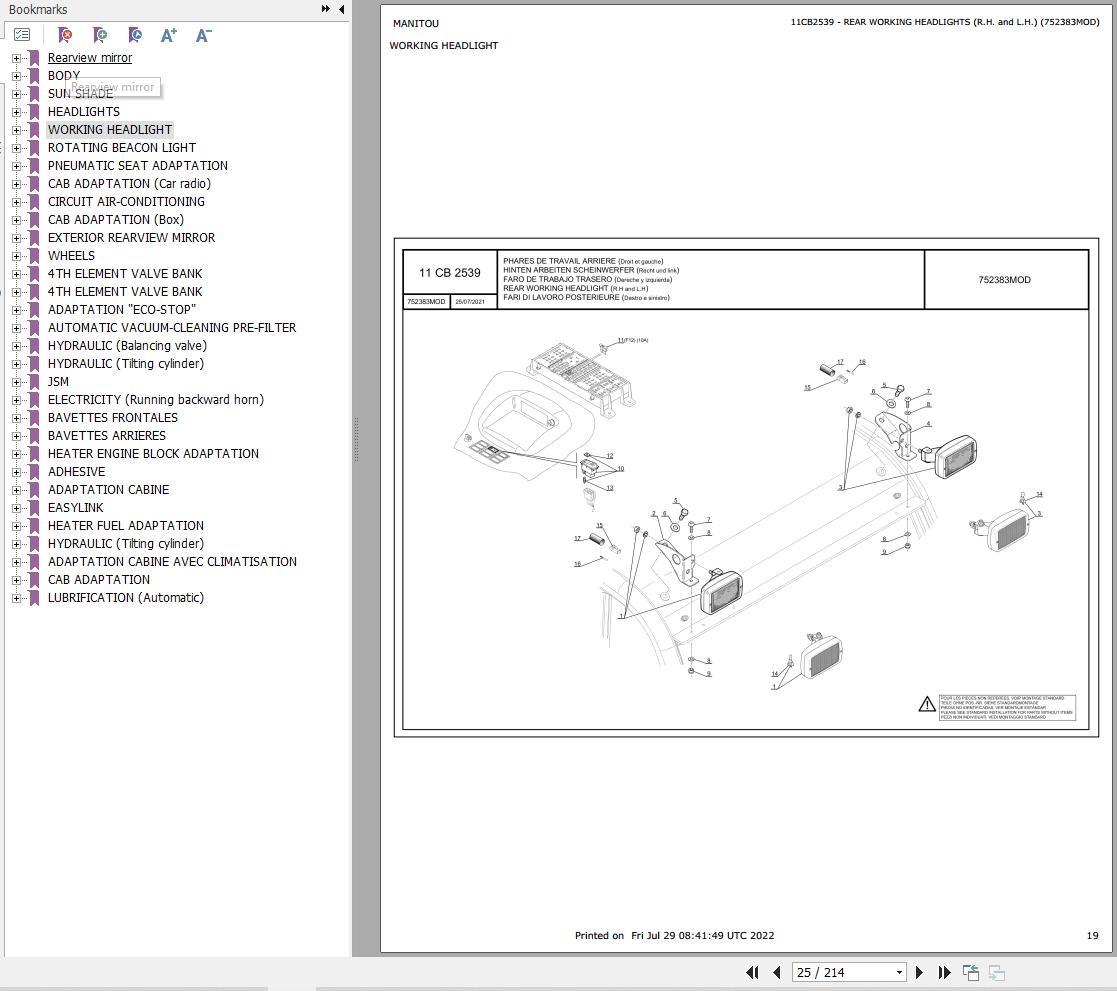
Task: Open ELECTRICITY (Running backward horn) bookmark
Action: tap(156, 400)
